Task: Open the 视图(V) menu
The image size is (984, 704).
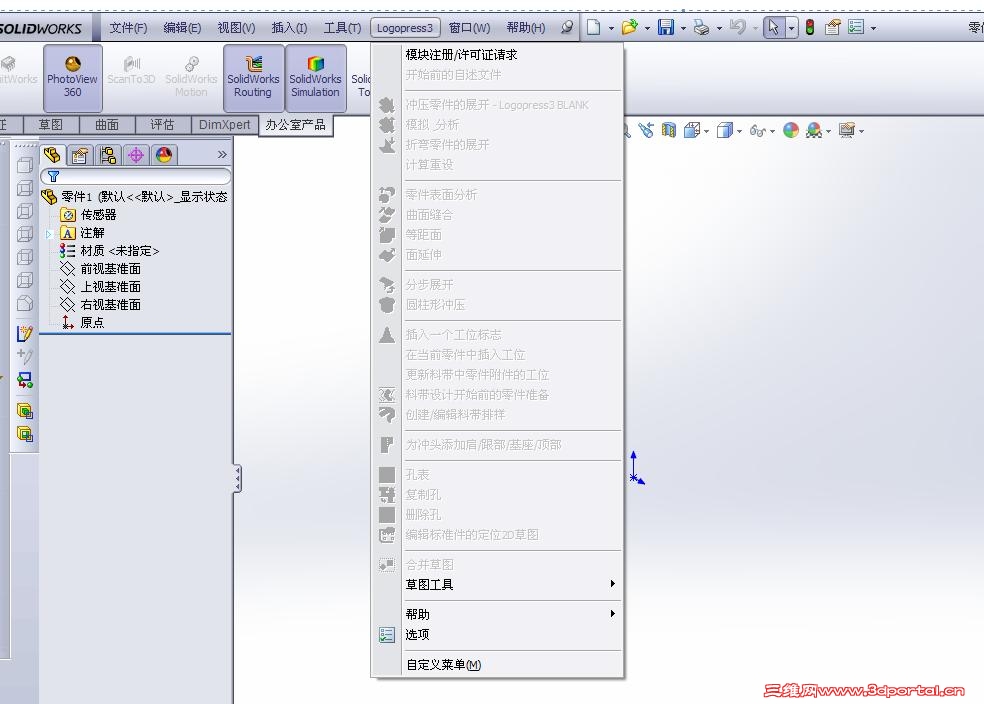Action: 236,28
